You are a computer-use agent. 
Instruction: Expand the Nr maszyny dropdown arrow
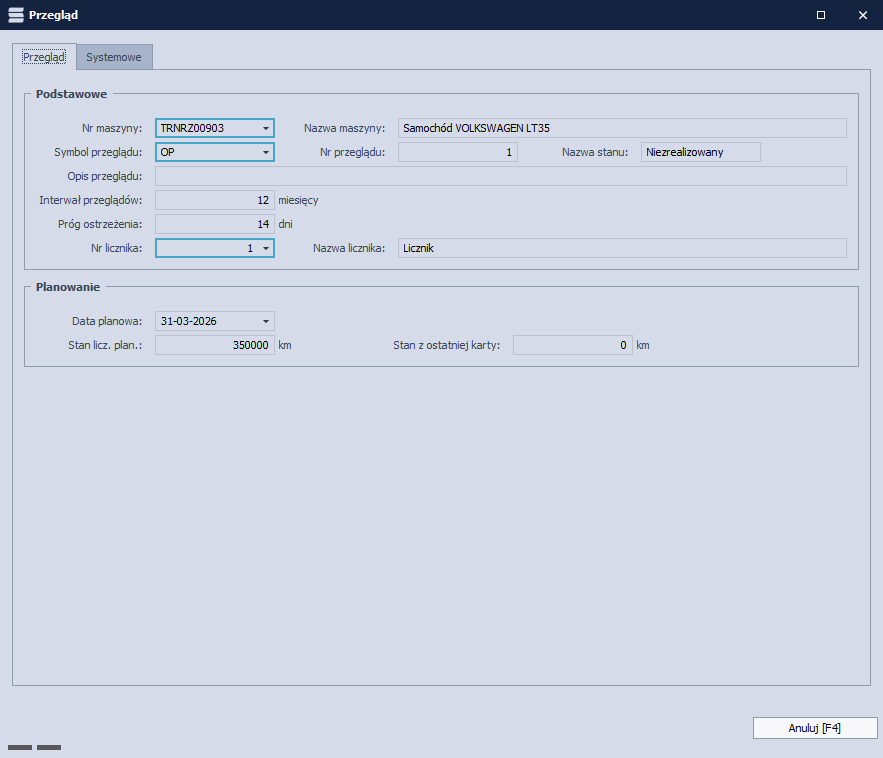pos(266,128)
